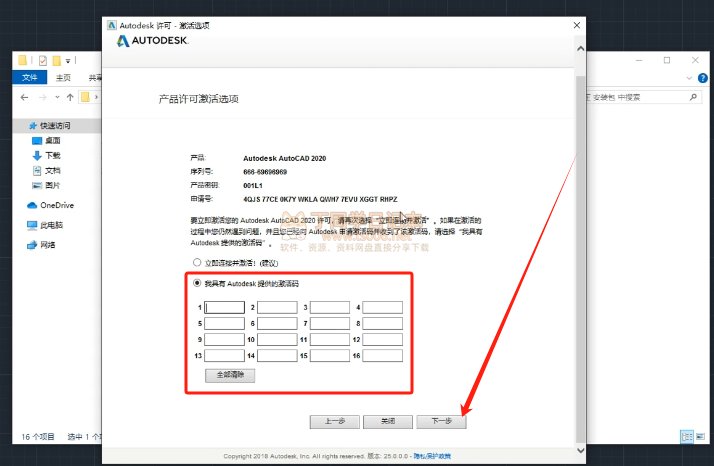
Task: Click activation code field 16
Action: [382, 355]
